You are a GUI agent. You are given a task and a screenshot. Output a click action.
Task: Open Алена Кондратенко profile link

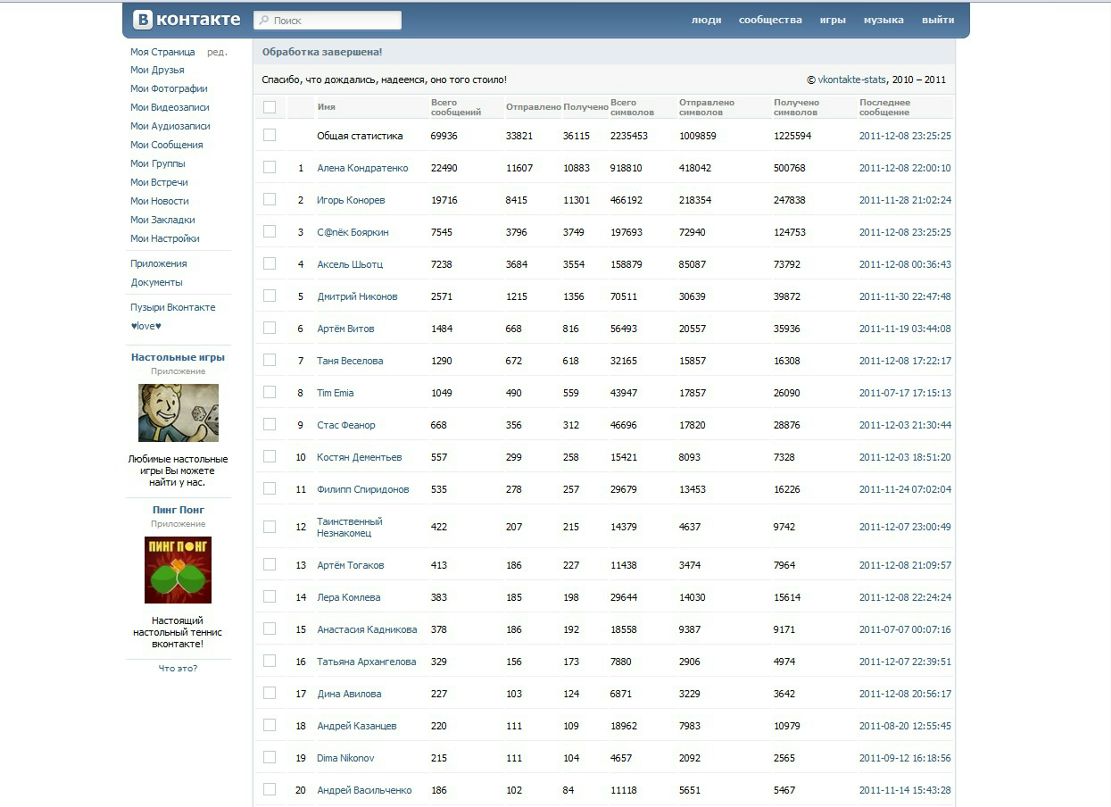tap(362, 168)
